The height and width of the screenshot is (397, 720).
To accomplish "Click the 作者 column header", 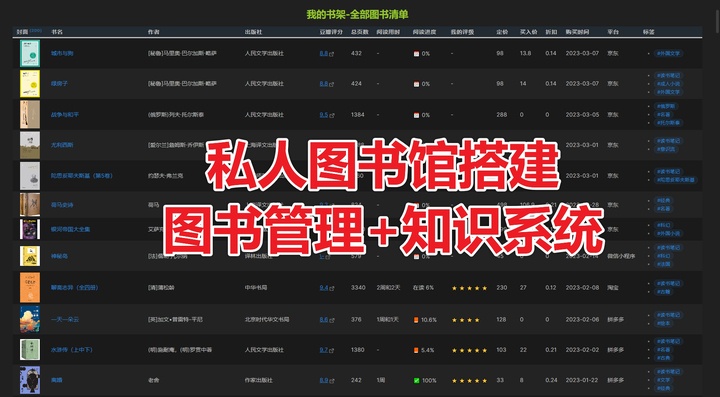I will [153, 32].
